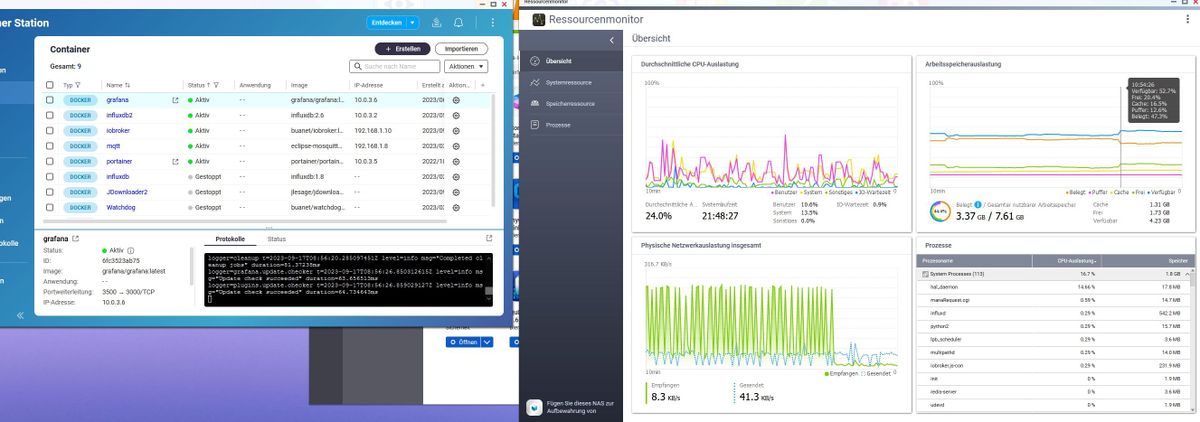Open settings gear for influxdb2 container
This screenshot has height=422, width=1200.
456,115
